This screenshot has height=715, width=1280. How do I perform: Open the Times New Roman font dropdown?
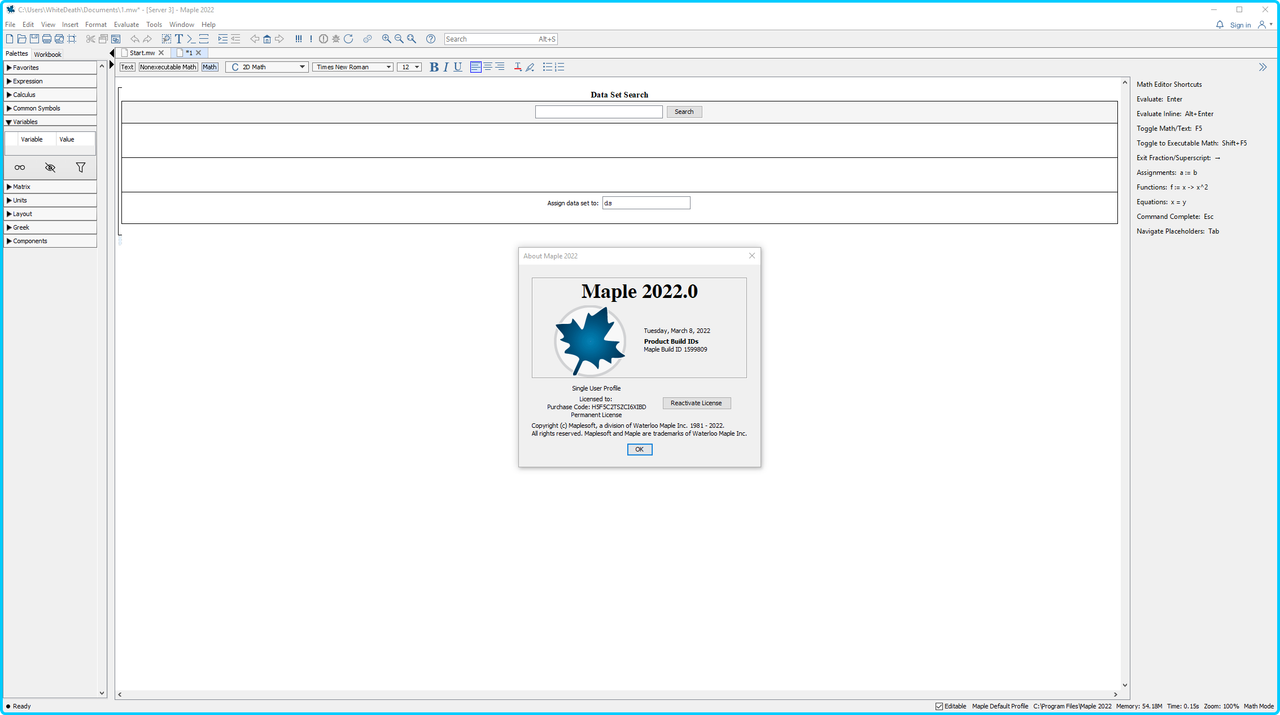[x=353, y=67]
